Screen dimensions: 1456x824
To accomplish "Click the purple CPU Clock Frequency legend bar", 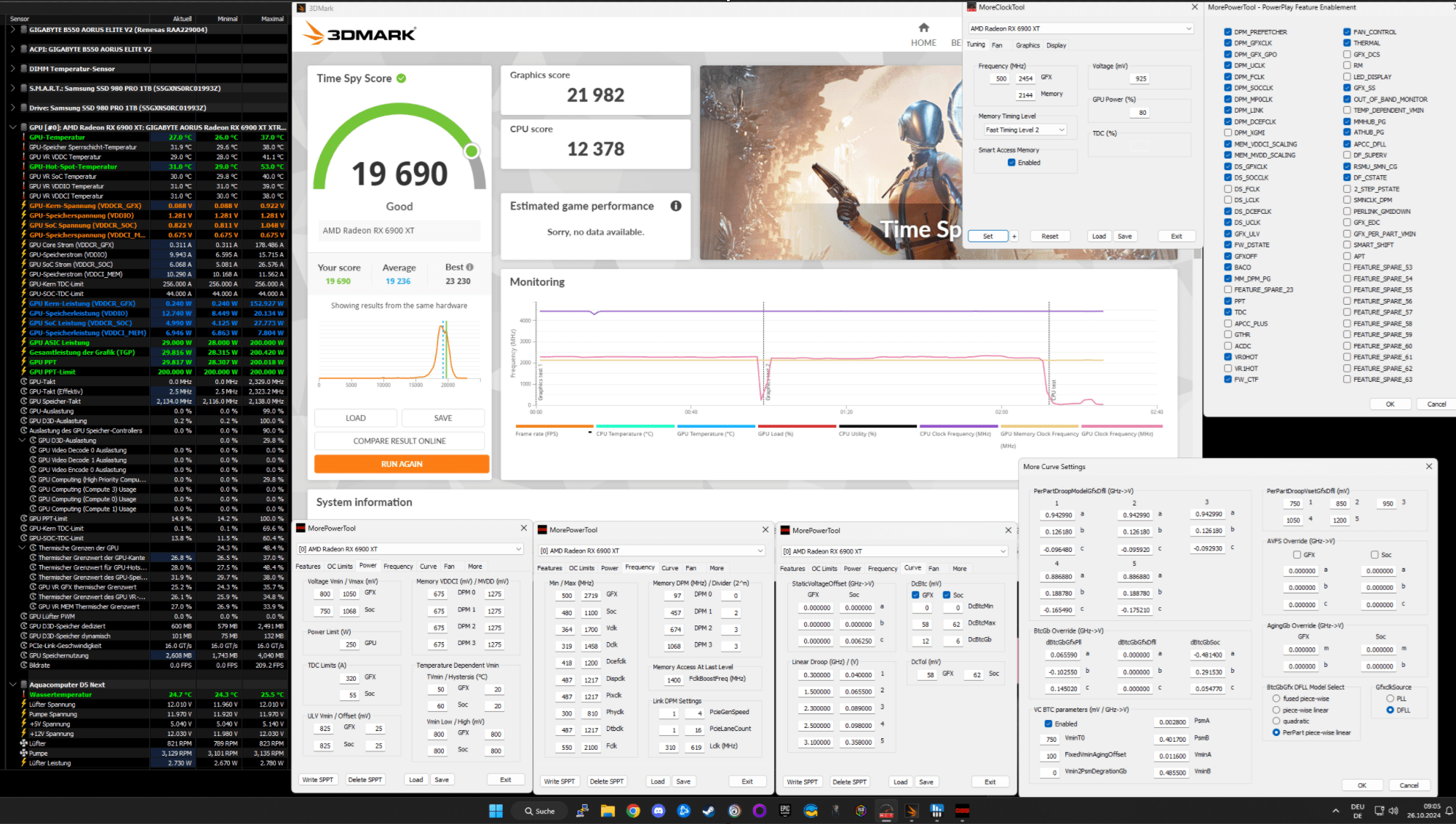I will 958,426.
